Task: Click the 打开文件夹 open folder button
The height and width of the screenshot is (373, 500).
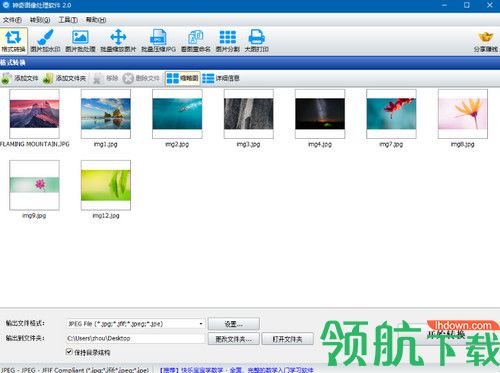Action: (x=287, y=339)
